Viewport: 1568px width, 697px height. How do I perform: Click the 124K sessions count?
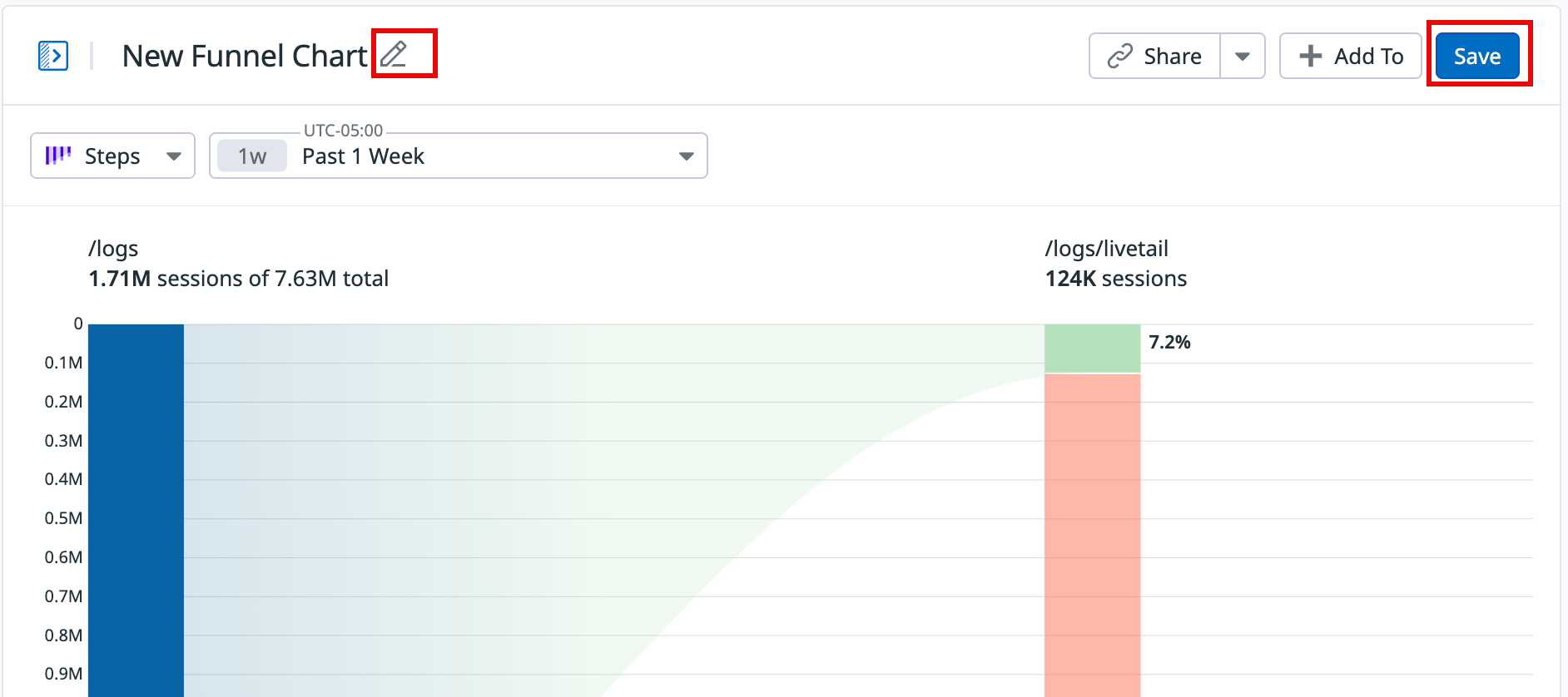[1115, 279]
